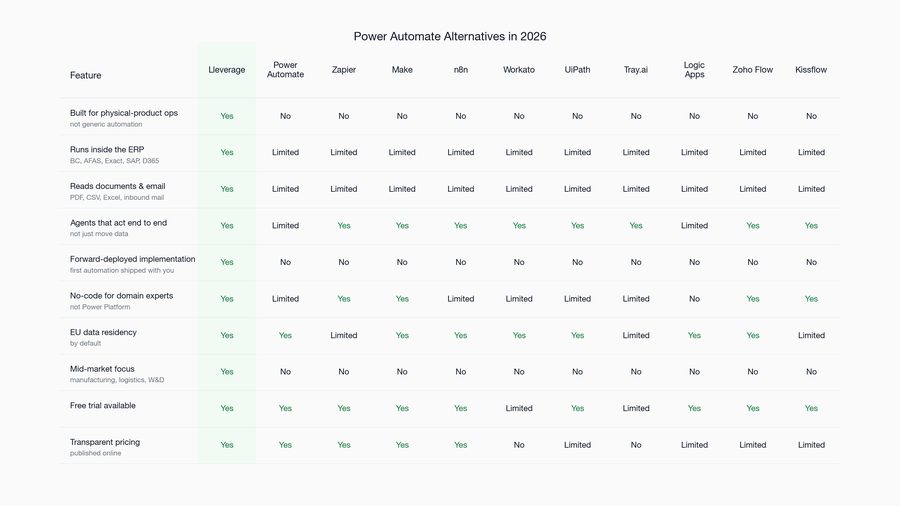The width and height of the screenshot is (900, 506).
Task: Click the Lleverage column header
Action: (227, 69)
